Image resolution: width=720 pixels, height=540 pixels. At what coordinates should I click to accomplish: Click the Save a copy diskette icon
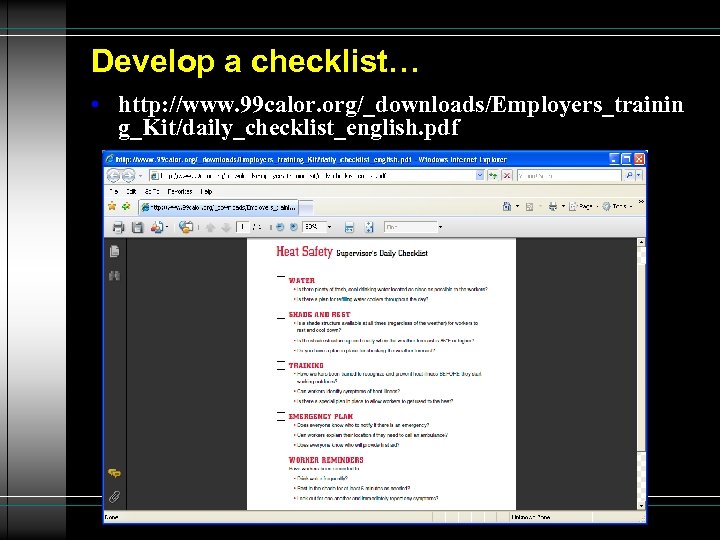pos(137,227)
